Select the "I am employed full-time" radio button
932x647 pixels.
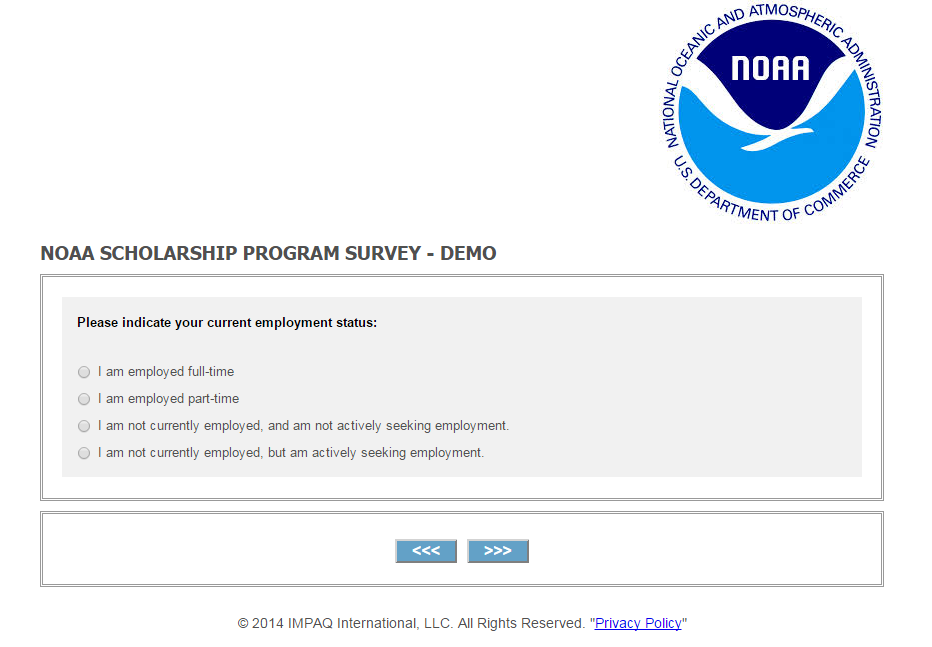(x=84, y=372)
